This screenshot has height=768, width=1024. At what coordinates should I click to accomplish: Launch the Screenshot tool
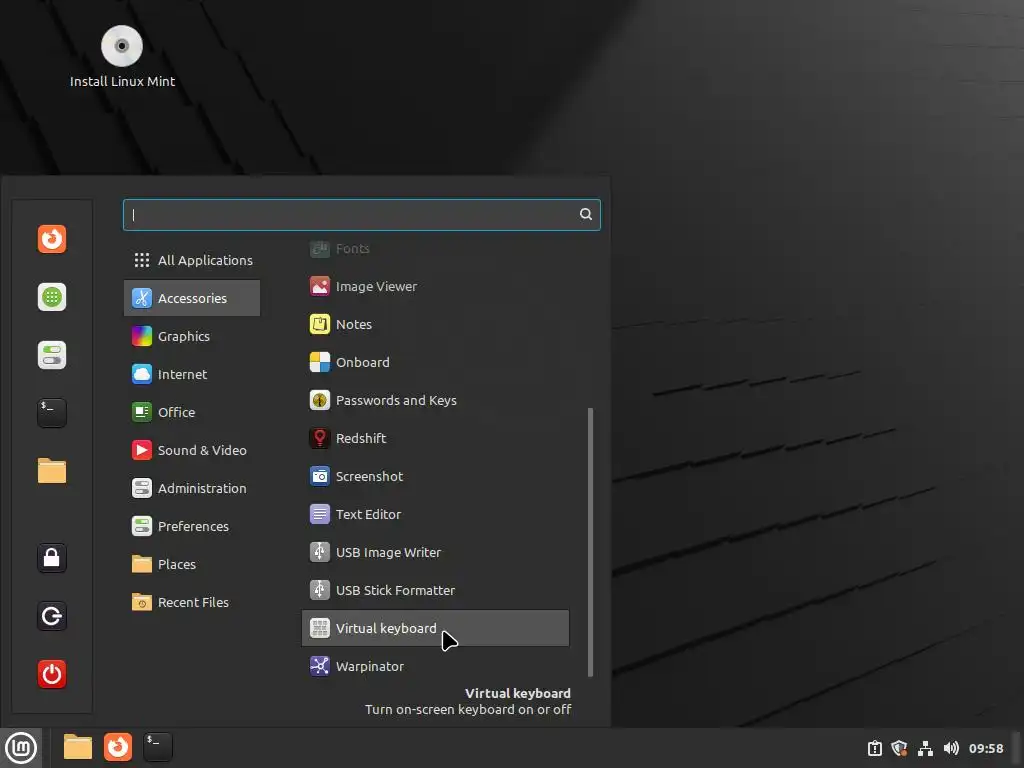[x=436, y=476]
